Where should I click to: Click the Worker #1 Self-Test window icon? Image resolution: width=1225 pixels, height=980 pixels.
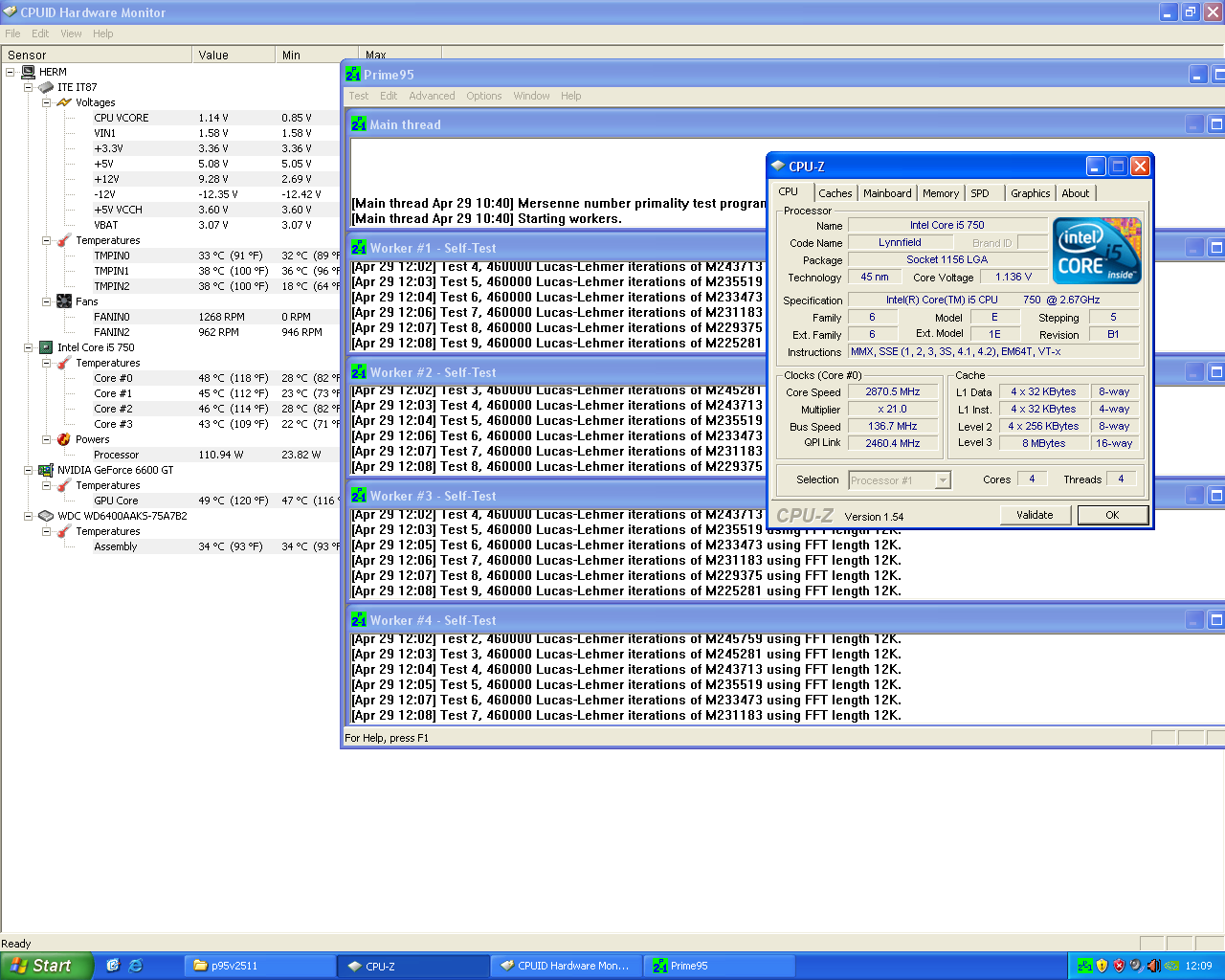pos(359,248)
